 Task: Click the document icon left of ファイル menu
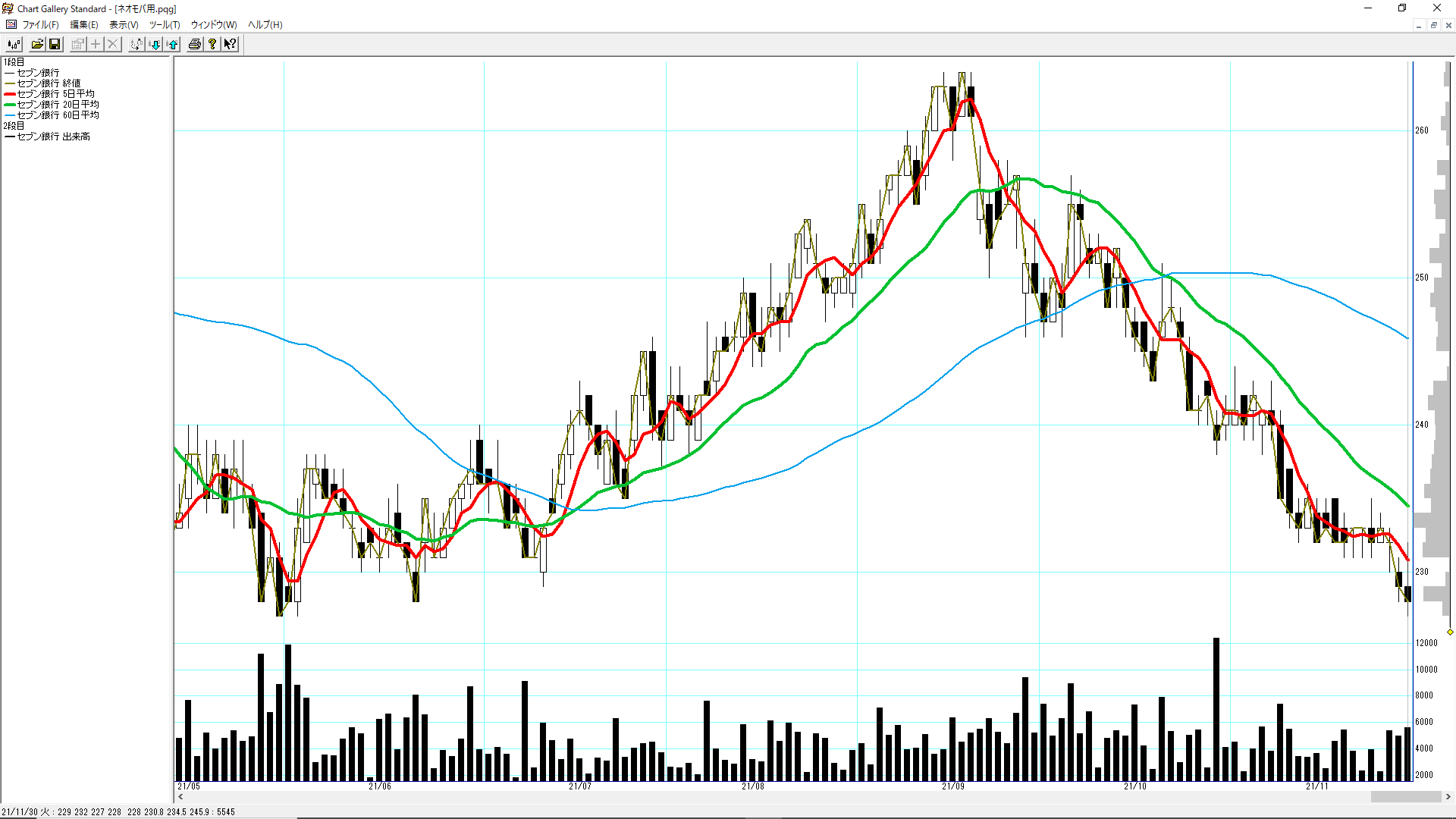11,25
